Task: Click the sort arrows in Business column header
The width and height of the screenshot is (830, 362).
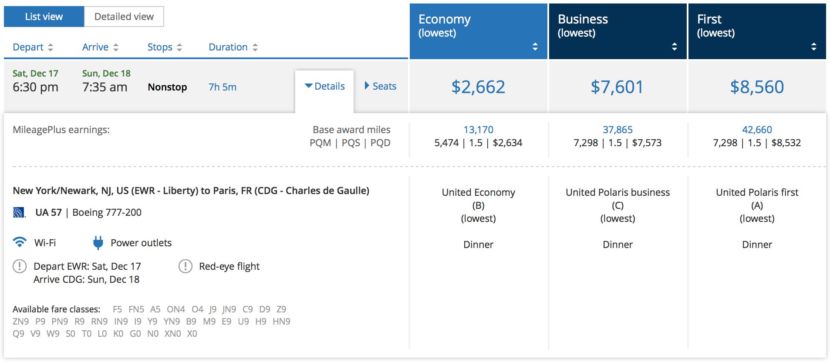Action: [674, 47]
